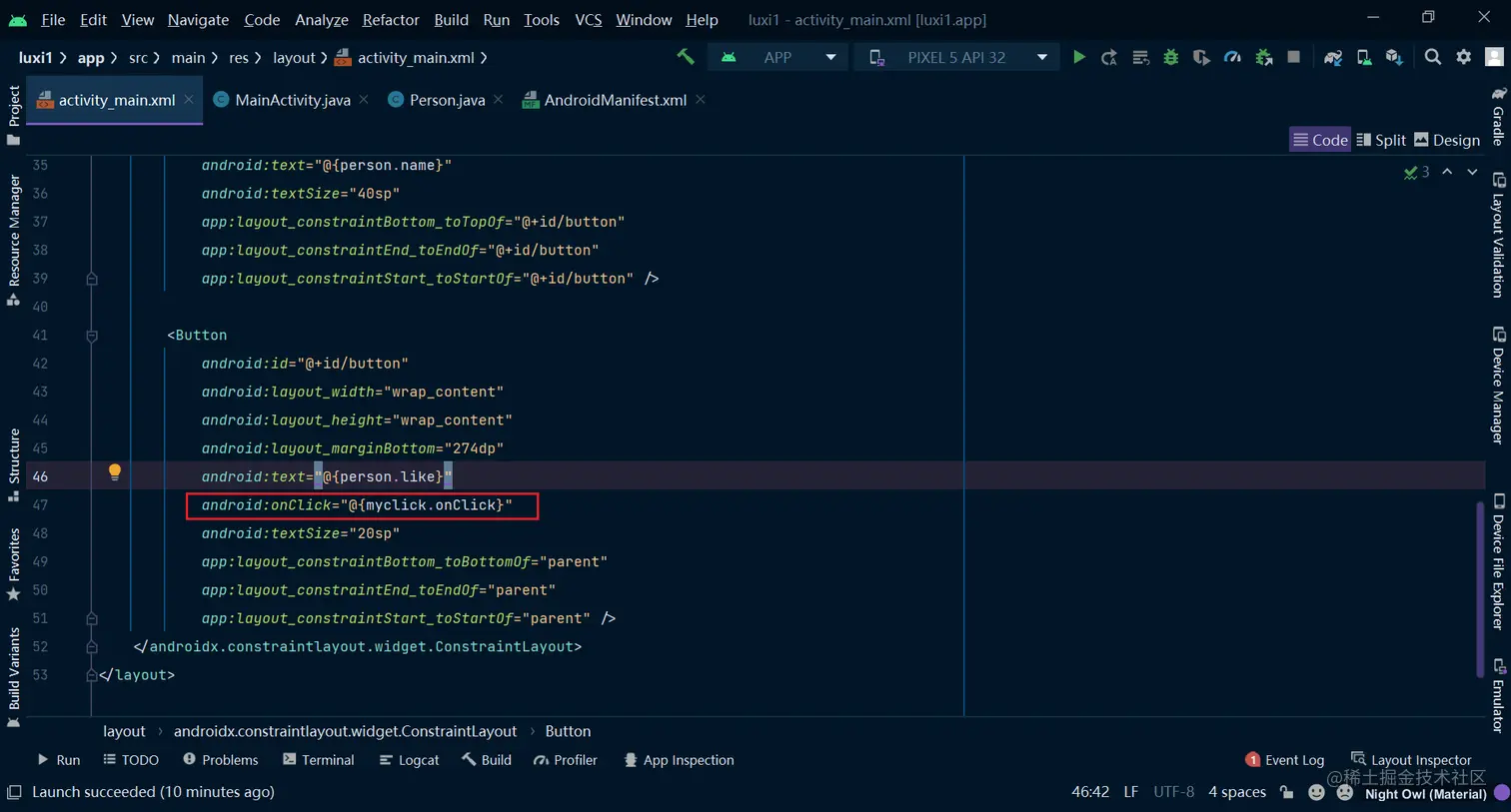Close the activity_main.xml tab

click(x=189, y=100)
